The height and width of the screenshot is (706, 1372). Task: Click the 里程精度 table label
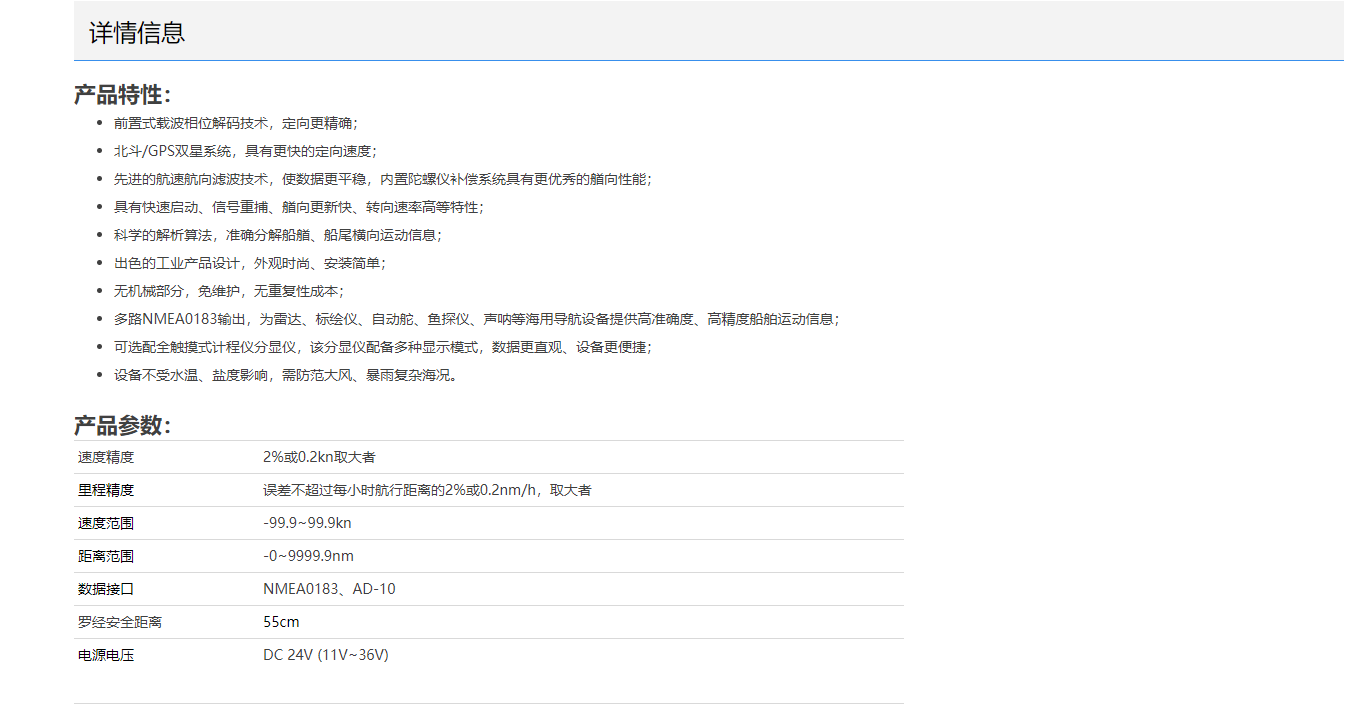(x=106, y=490)
